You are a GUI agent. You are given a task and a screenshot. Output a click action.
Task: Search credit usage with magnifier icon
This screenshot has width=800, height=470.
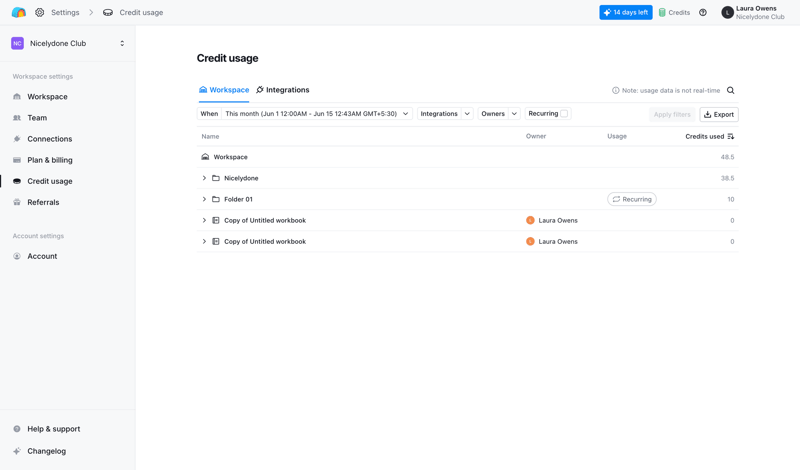731,90
